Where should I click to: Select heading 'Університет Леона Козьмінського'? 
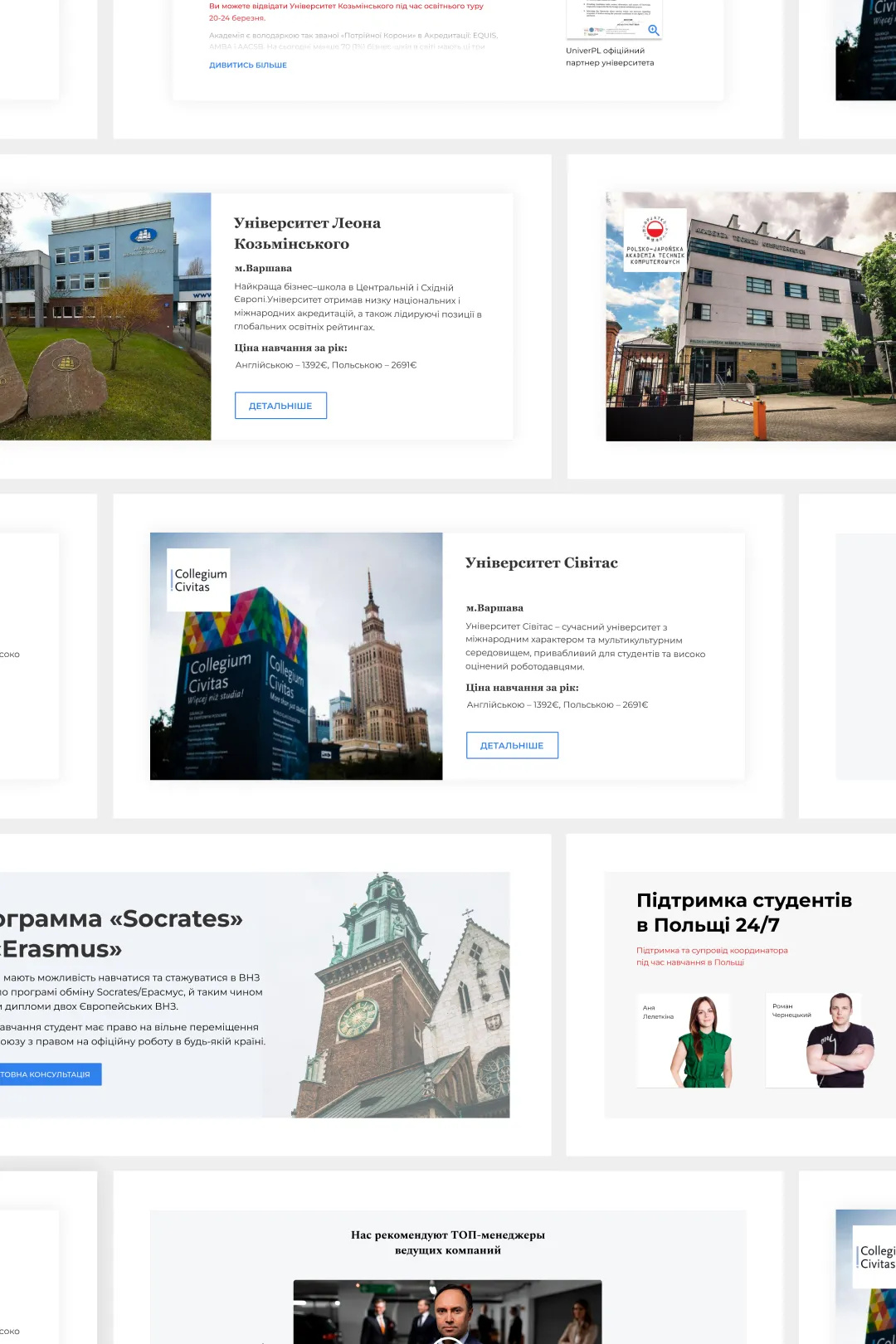[x=307, y=233]
